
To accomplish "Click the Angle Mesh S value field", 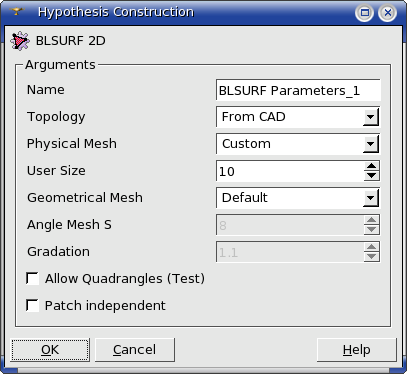I will 290,225.
